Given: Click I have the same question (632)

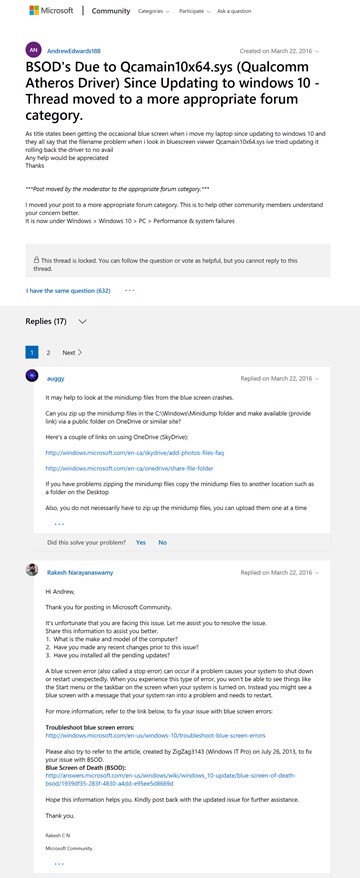Looking at the screenshot, I should point(68,291).
